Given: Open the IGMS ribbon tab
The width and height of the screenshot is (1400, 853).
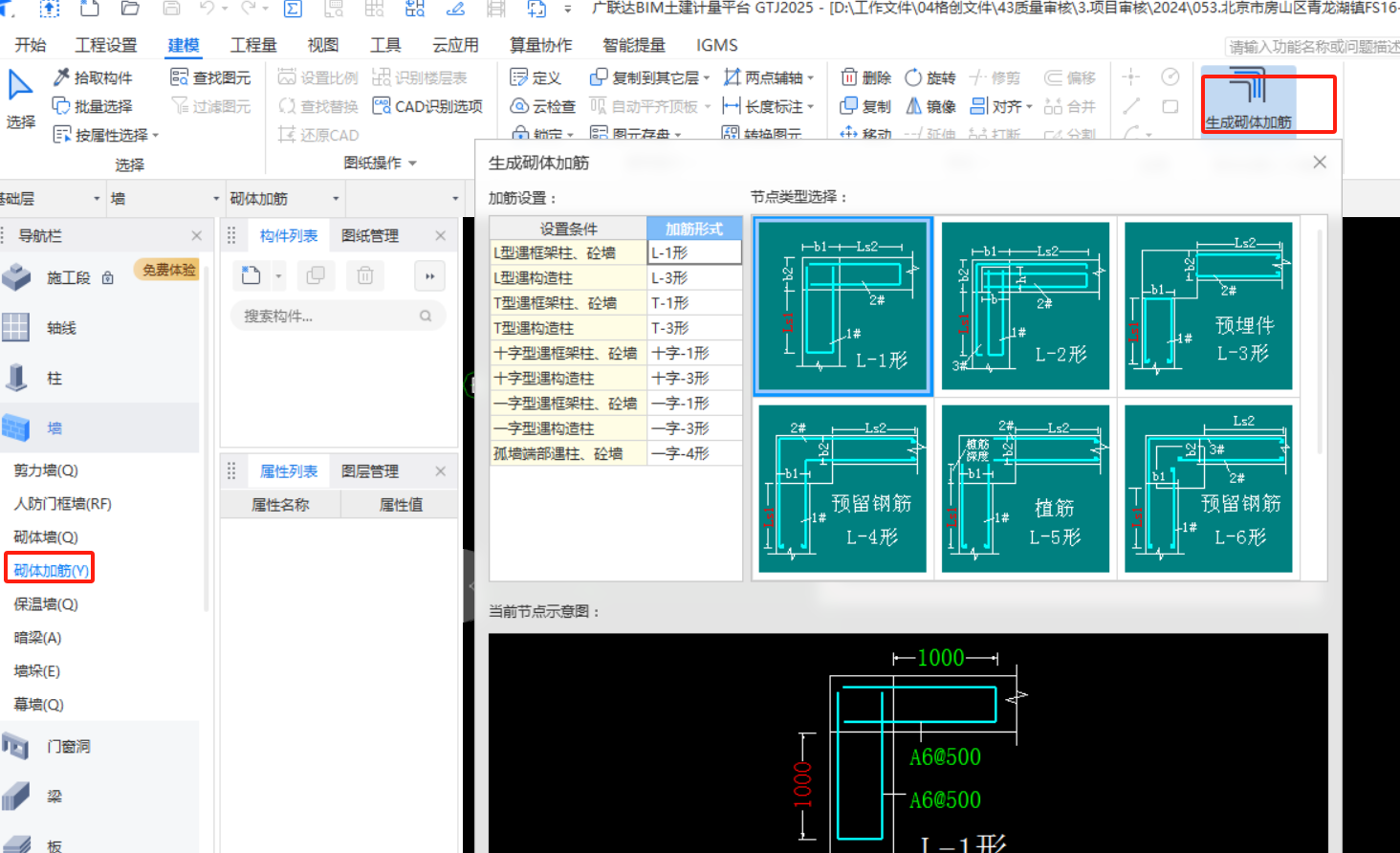Looking at the screenshot, I should (x=717, y=45).
